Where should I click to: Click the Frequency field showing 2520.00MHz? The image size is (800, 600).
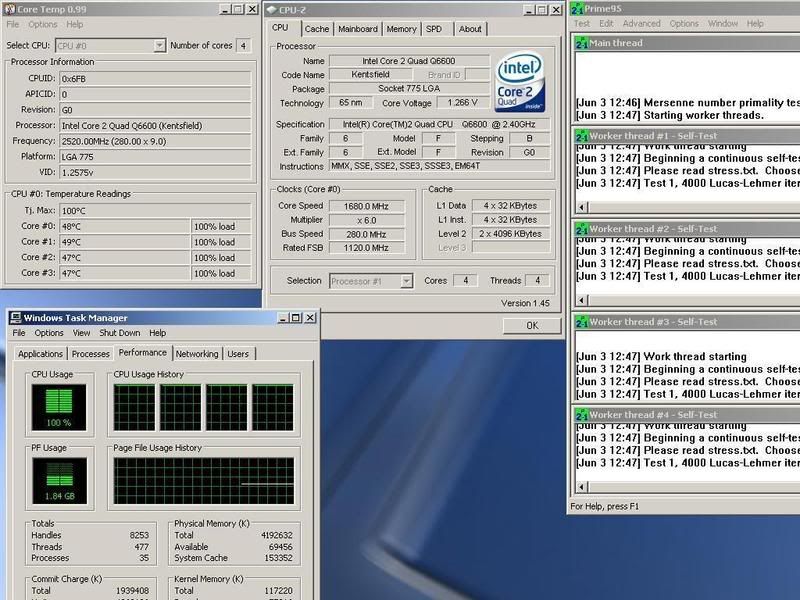pyautogui.click(x=155, y=141)
